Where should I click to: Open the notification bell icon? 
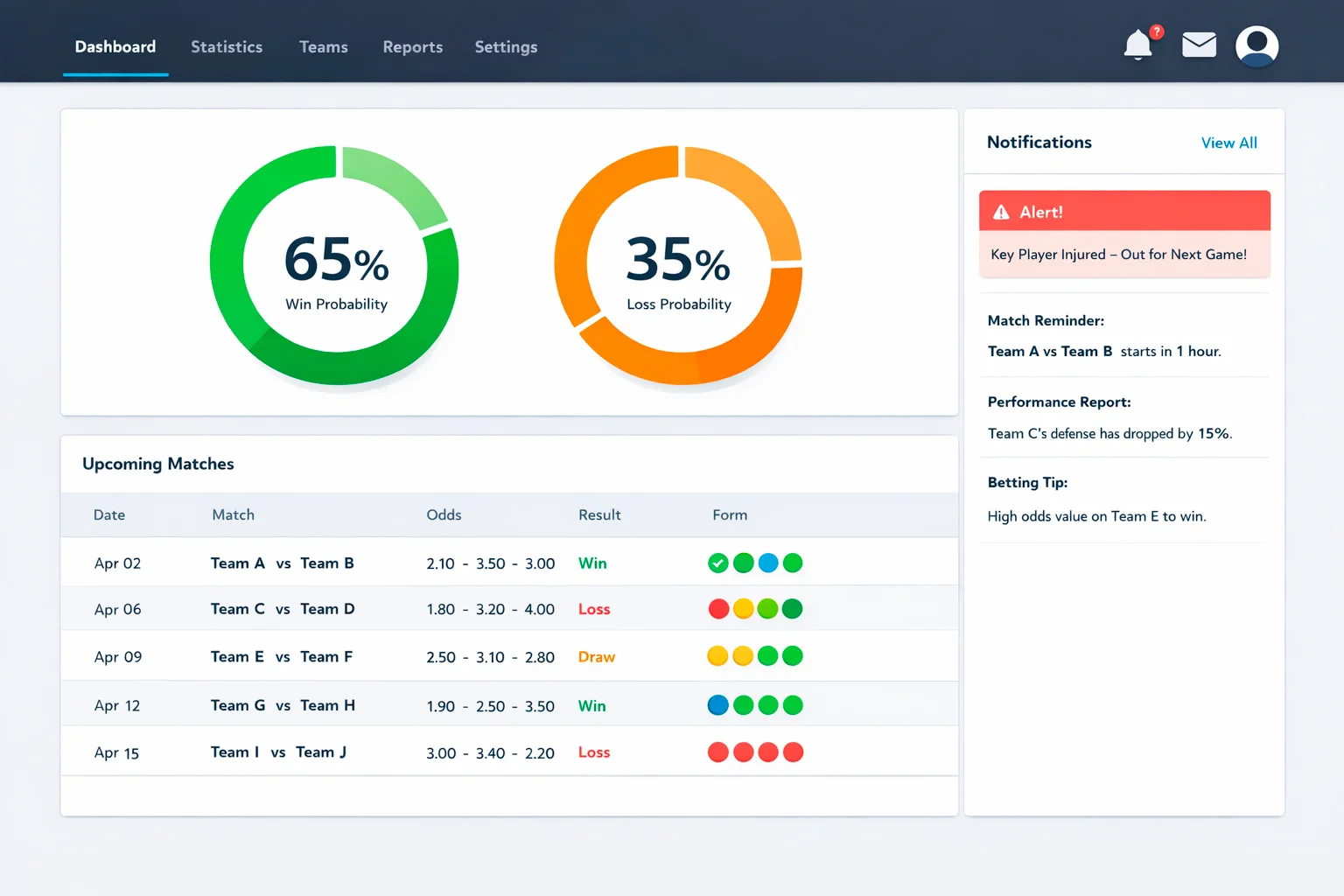(x=1137, y=45)
